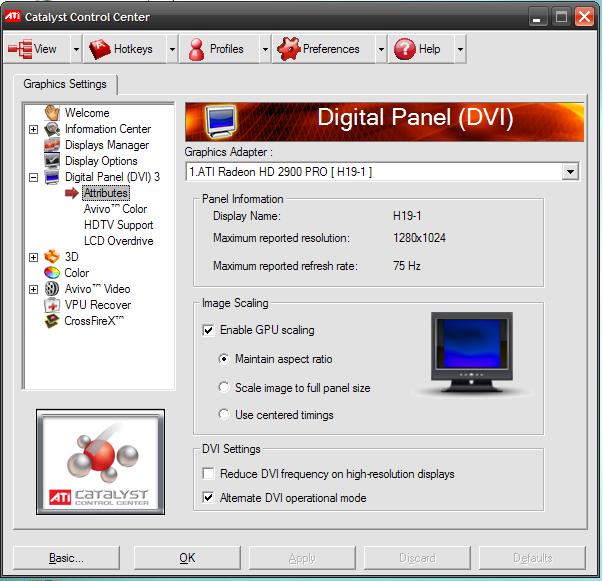Select Attributes in the tree

coord(106,193)
